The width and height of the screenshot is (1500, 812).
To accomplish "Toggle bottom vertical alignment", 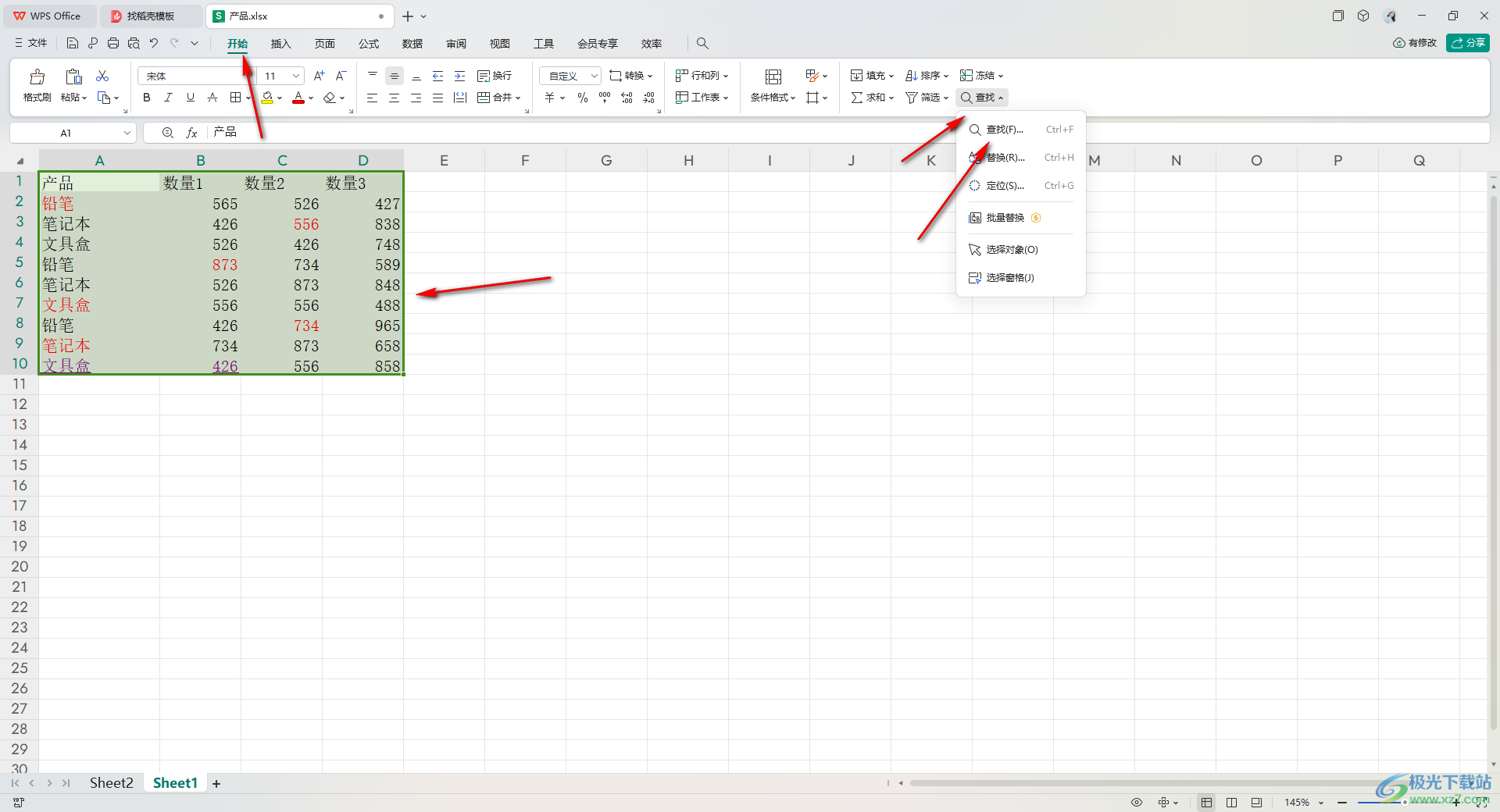I will pos(416,76).
